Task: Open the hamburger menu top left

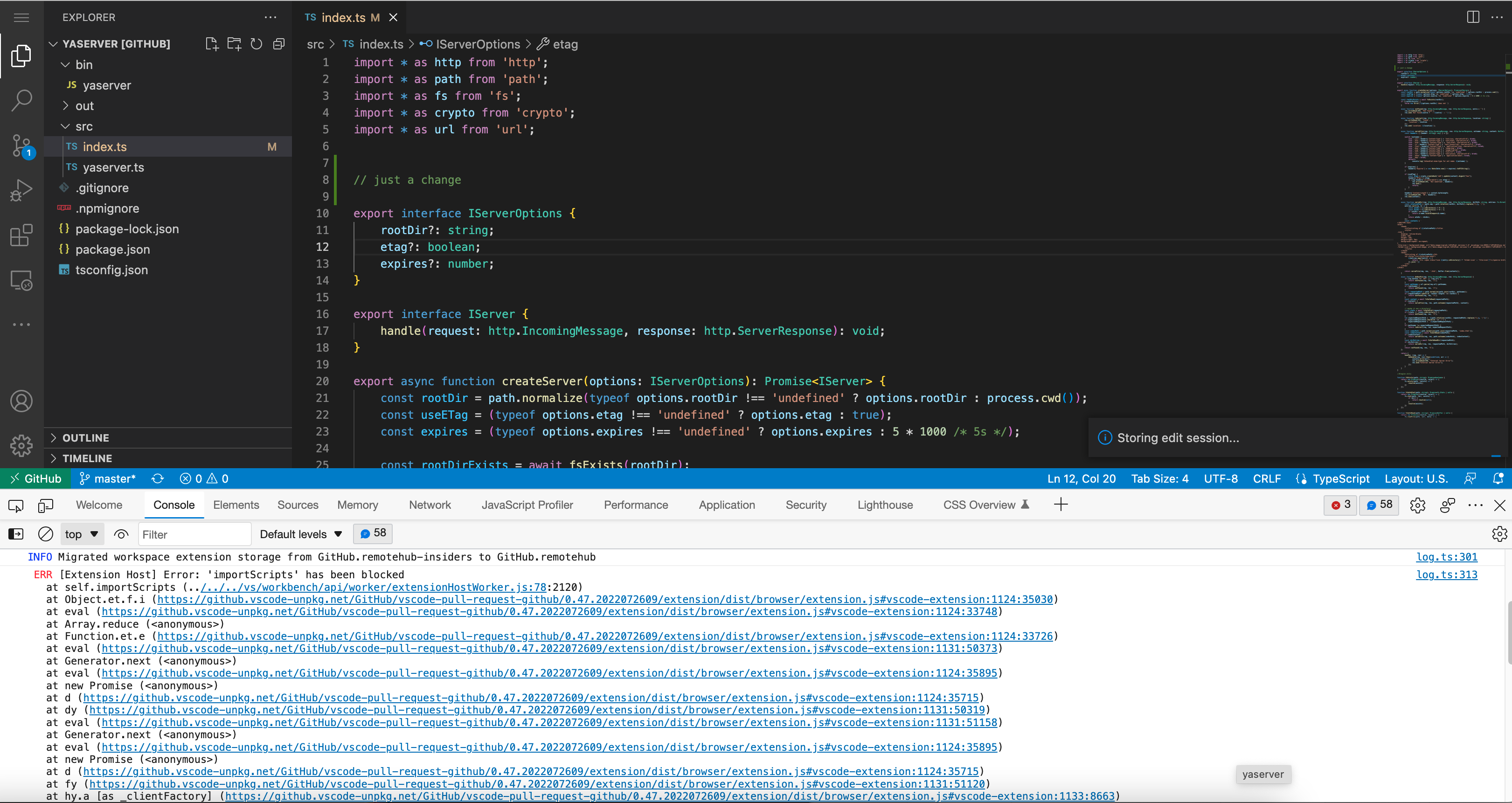Action: pos(21,18)
